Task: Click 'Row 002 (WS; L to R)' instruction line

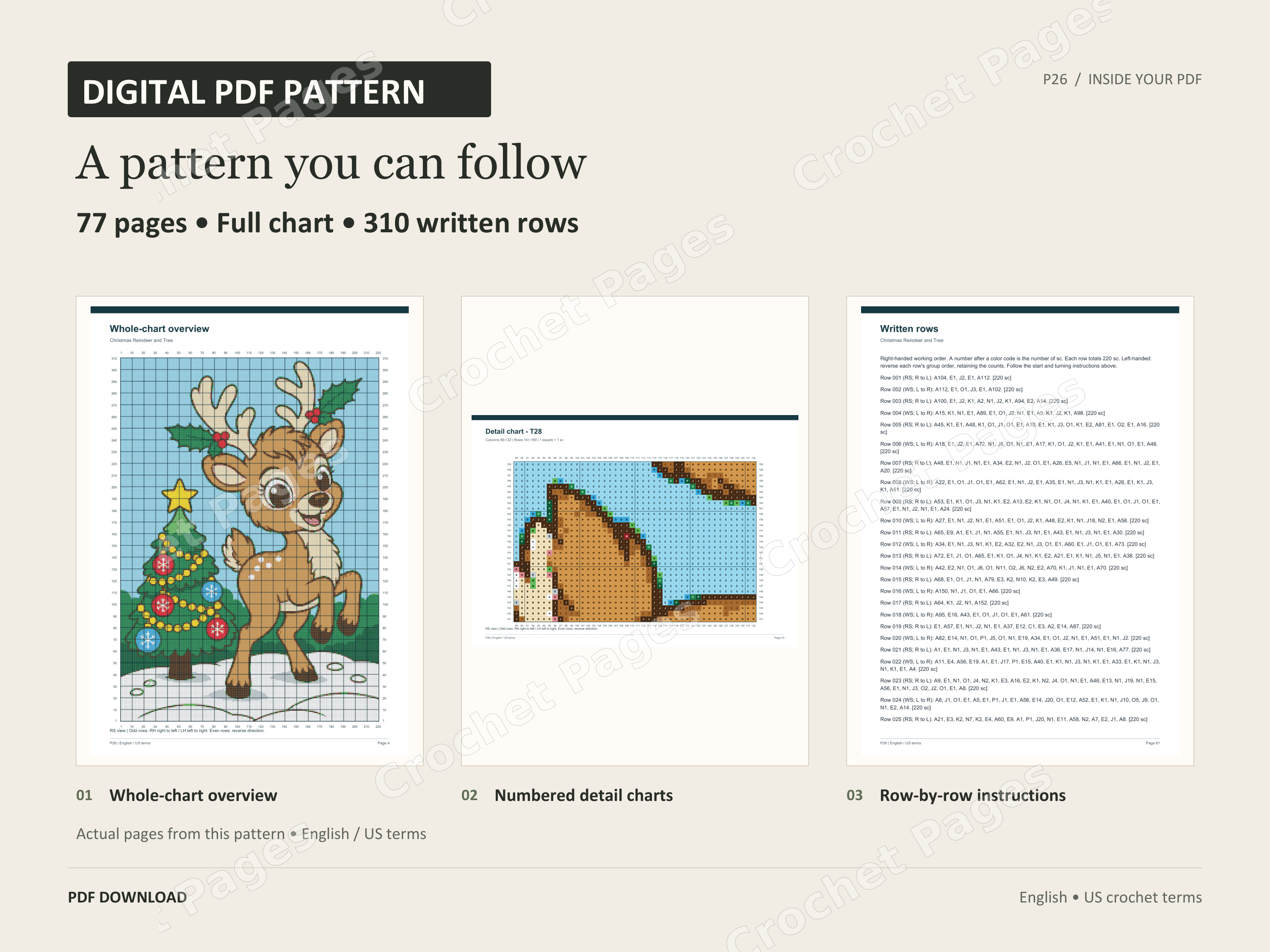Action: (x=951, y=390)
